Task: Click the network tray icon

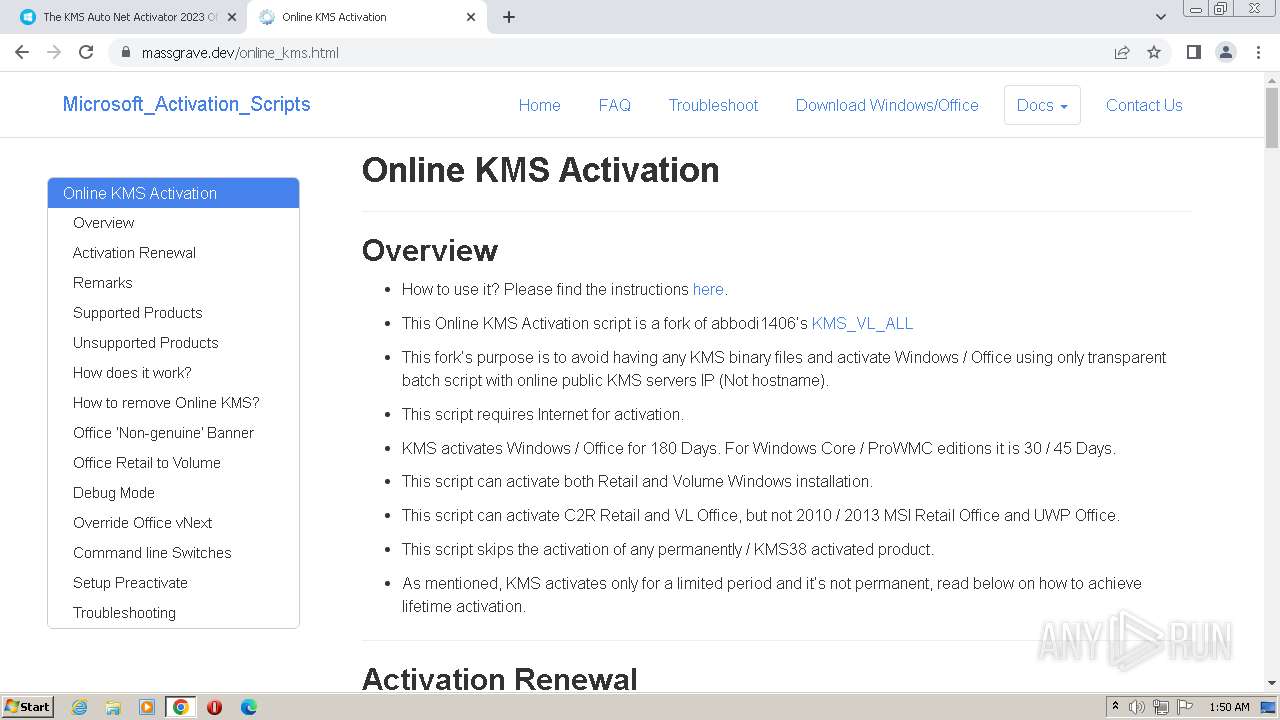Action: tap(1161, 707)
